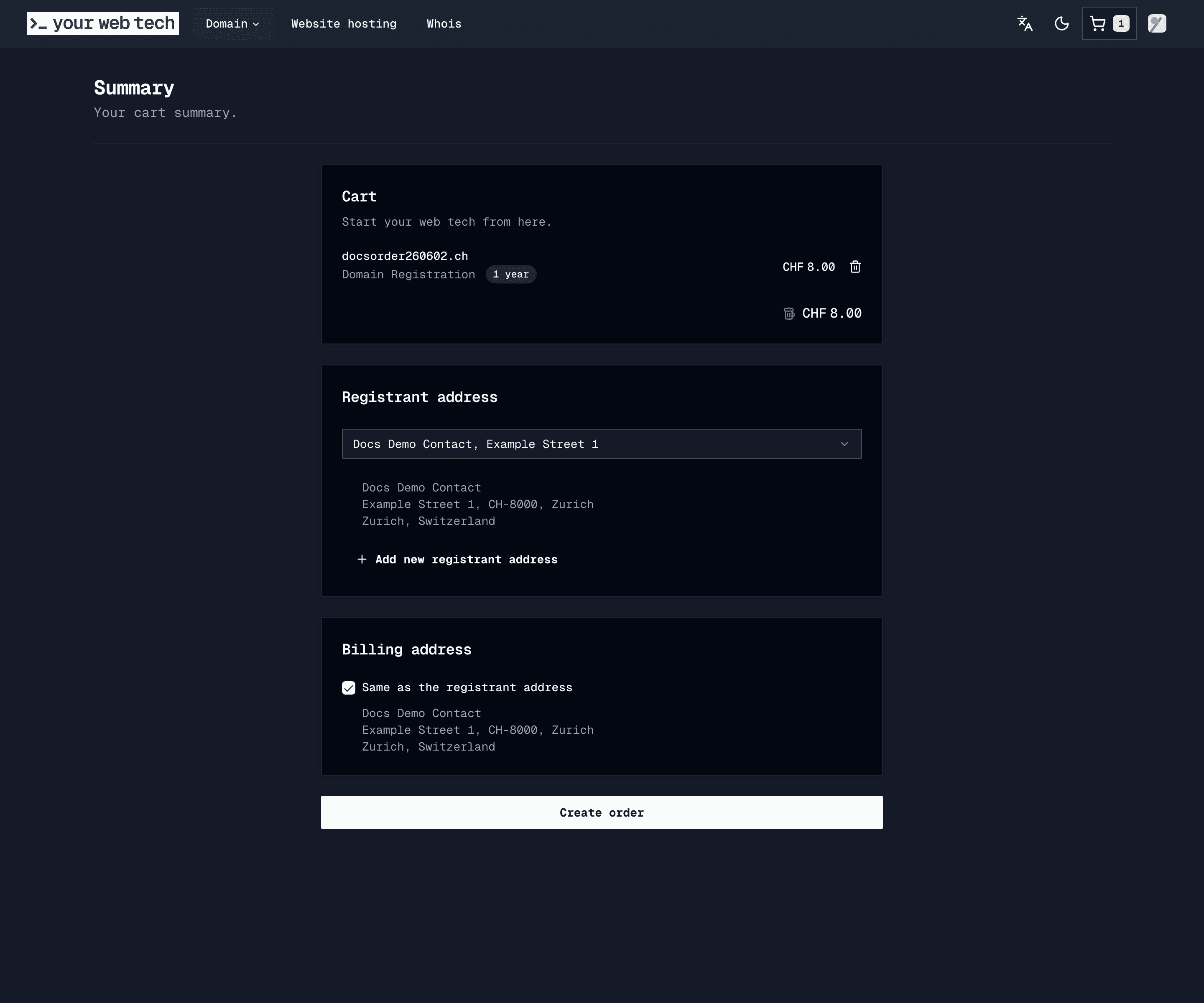
Task: Click the Summary heading
Action: pyautogui.click(x=134, y=88)
